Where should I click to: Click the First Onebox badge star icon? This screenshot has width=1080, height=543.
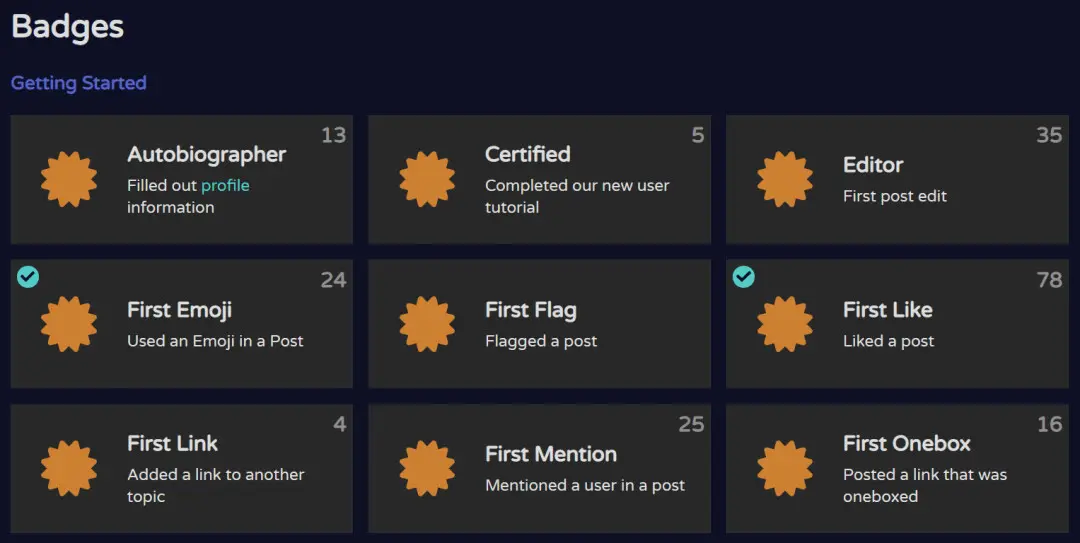point(785,469)
